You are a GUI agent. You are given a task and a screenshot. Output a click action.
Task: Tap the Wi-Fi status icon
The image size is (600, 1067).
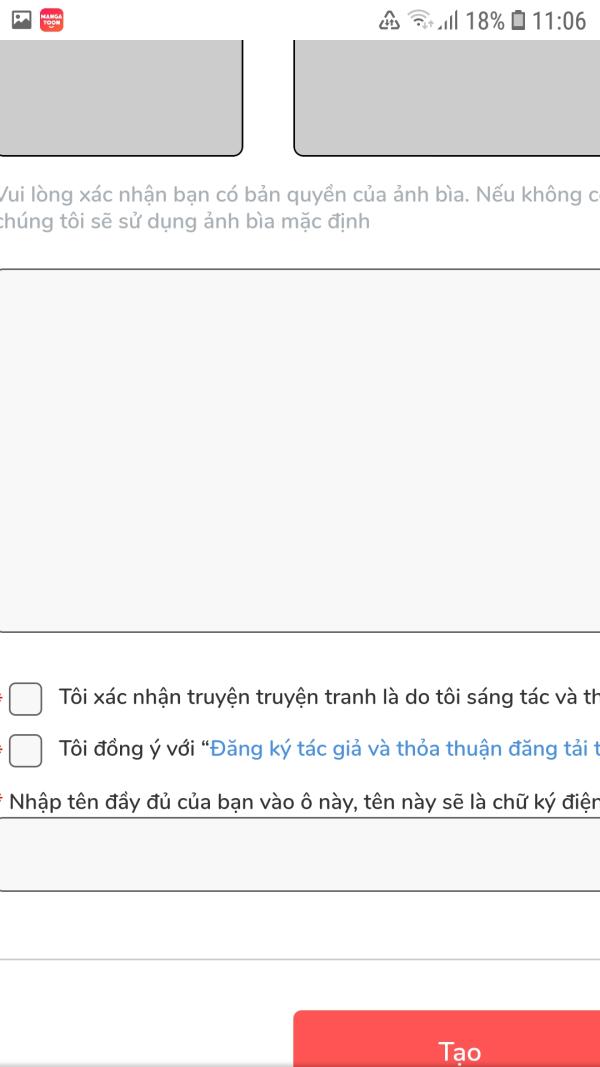click(x=421, y=20)
